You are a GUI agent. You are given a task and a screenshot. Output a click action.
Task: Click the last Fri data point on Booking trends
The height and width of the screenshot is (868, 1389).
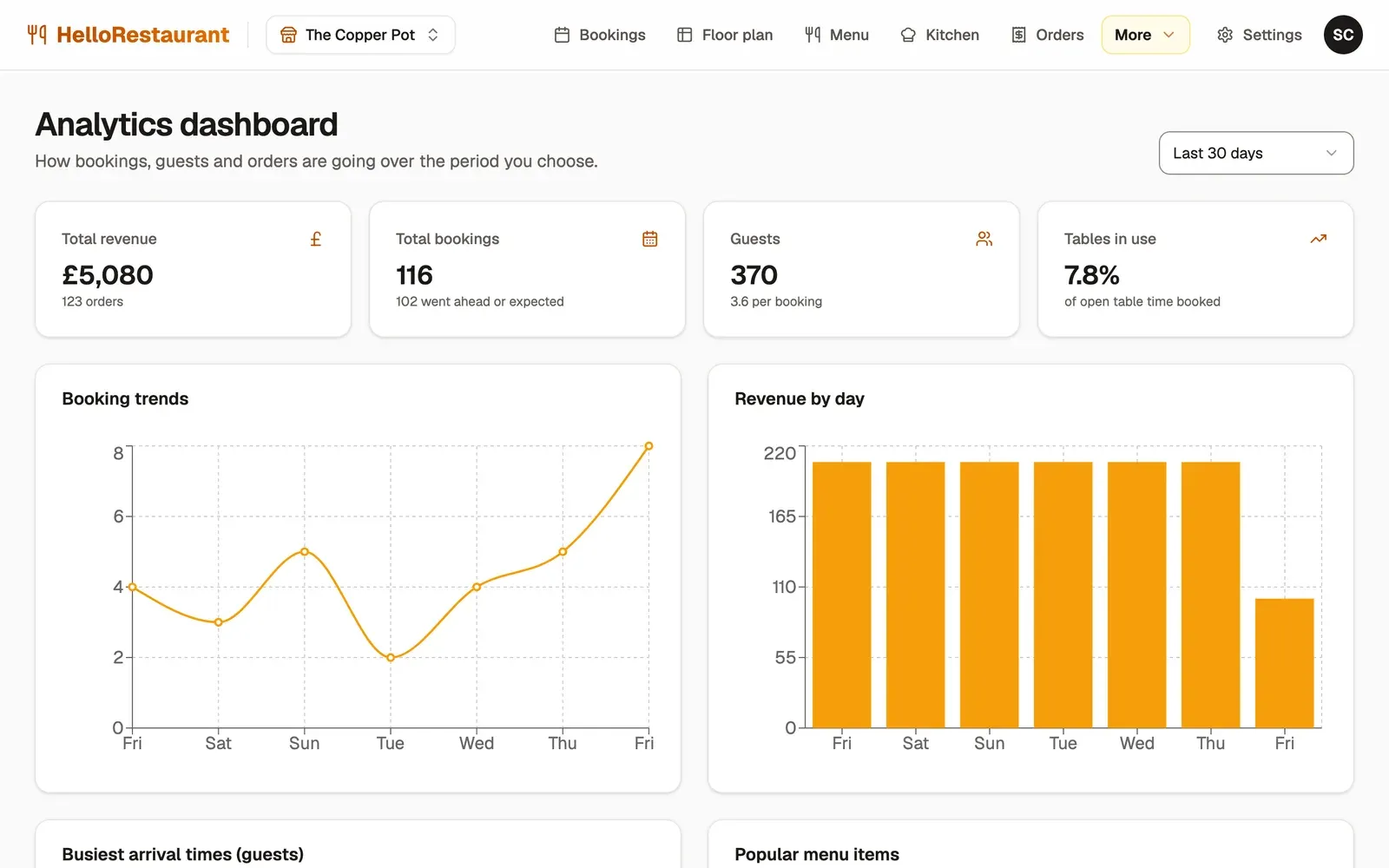(648, 446)
